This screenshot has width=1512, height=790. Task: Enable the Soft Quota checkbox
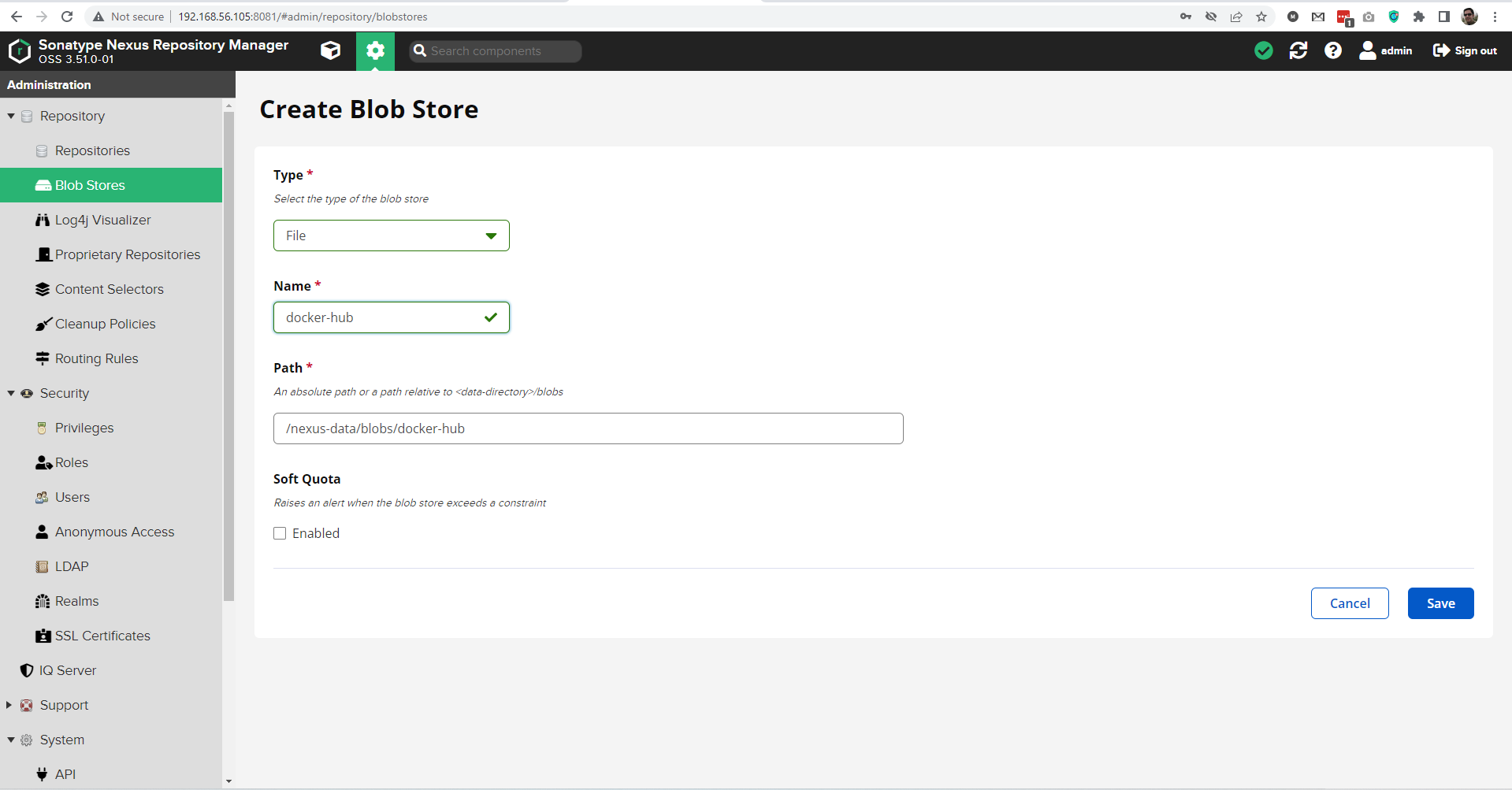coord(280,533)
